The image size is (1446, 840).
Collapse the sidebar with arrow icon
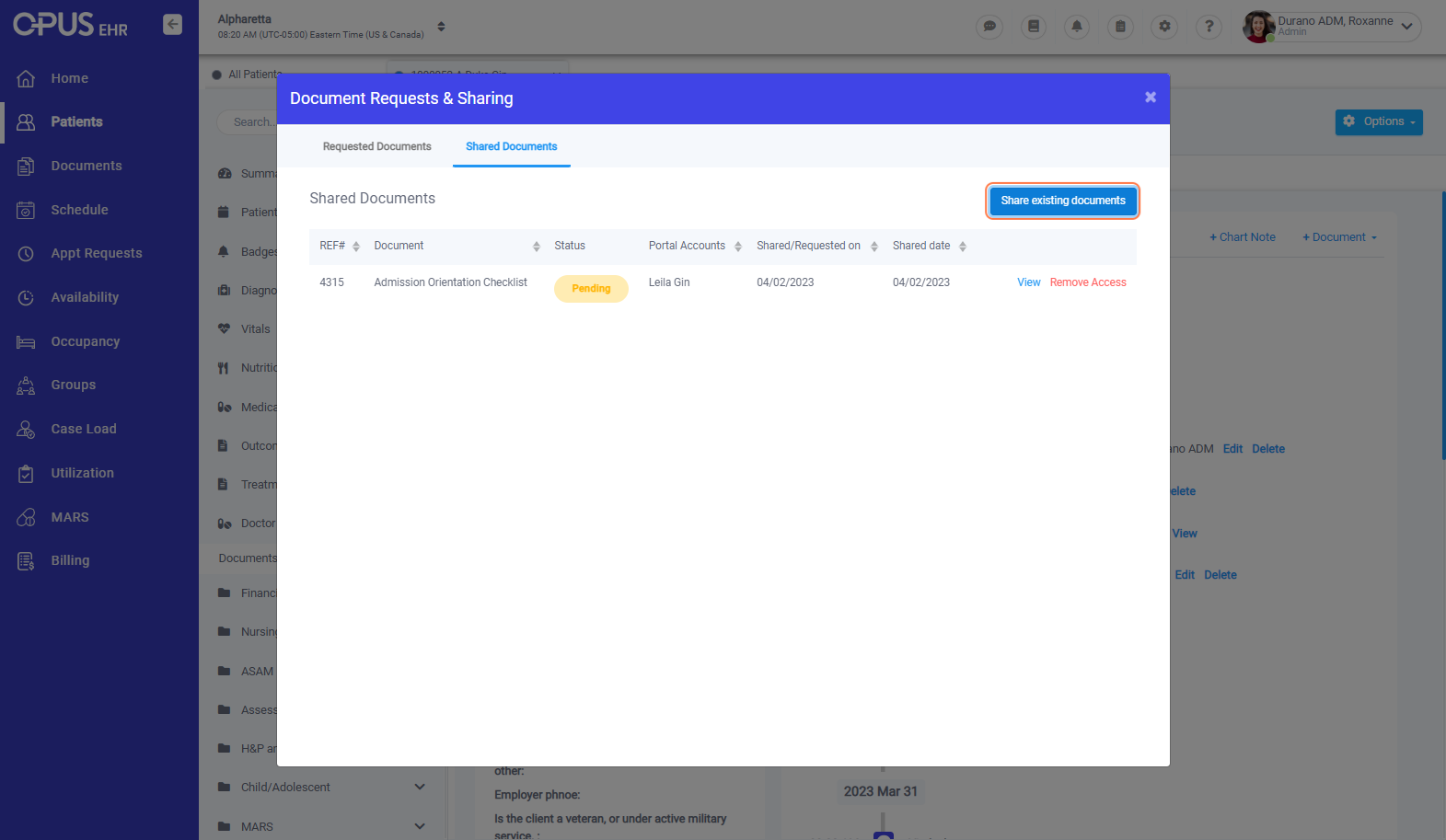point(172,24)
